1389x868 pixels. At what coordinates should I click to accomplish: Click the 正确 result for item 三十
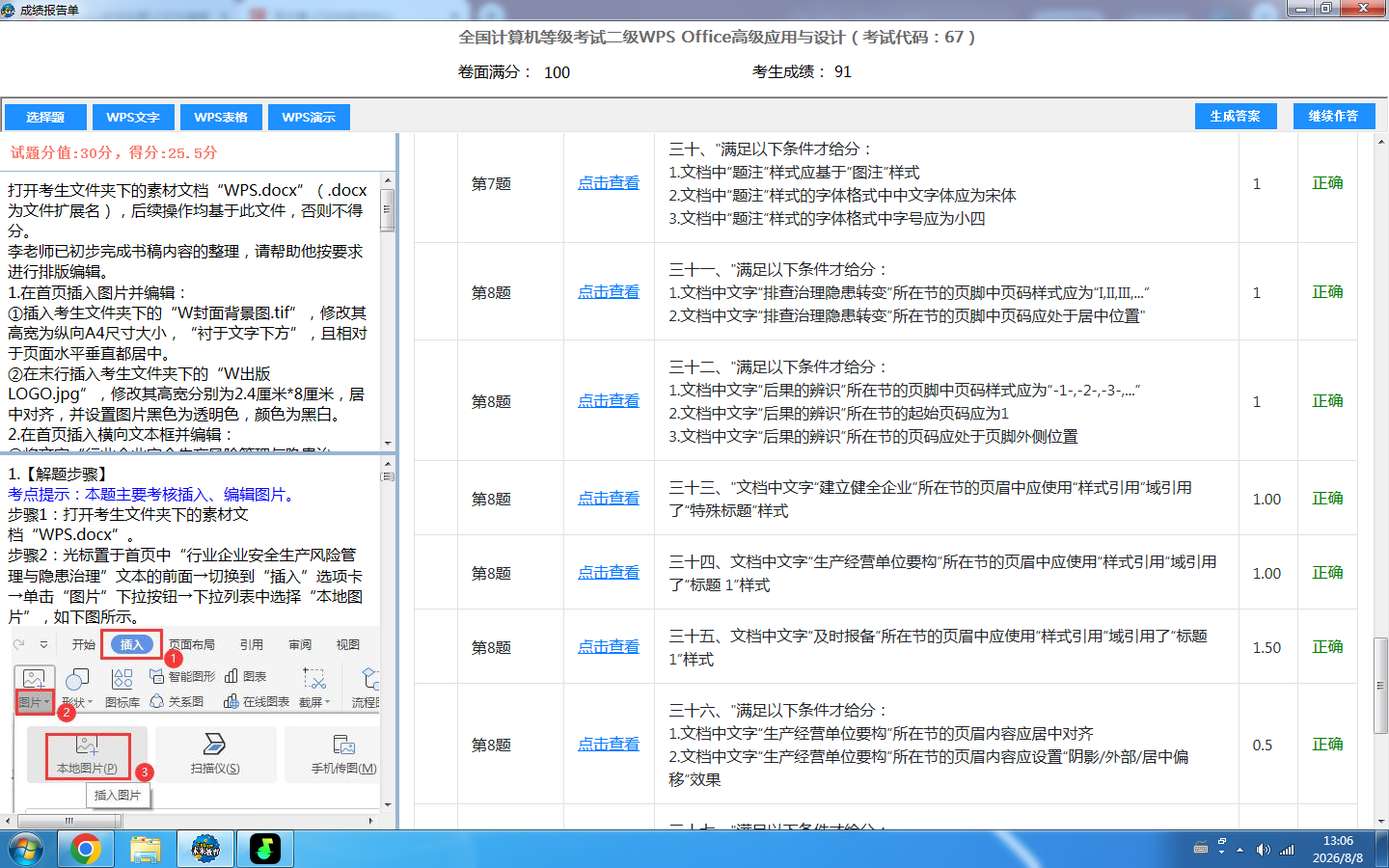click(1327, 183)
